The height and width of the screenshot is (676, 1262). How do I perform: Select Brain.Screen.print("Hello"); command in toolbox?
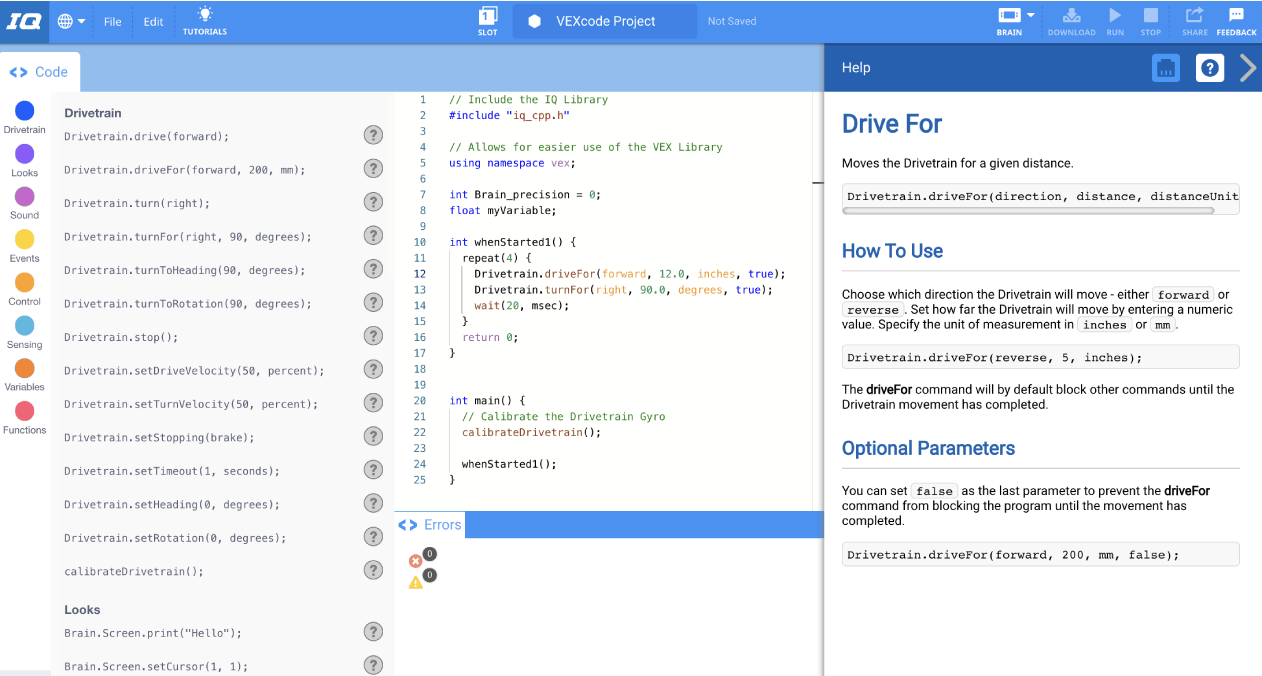click(x=153, y=633)
